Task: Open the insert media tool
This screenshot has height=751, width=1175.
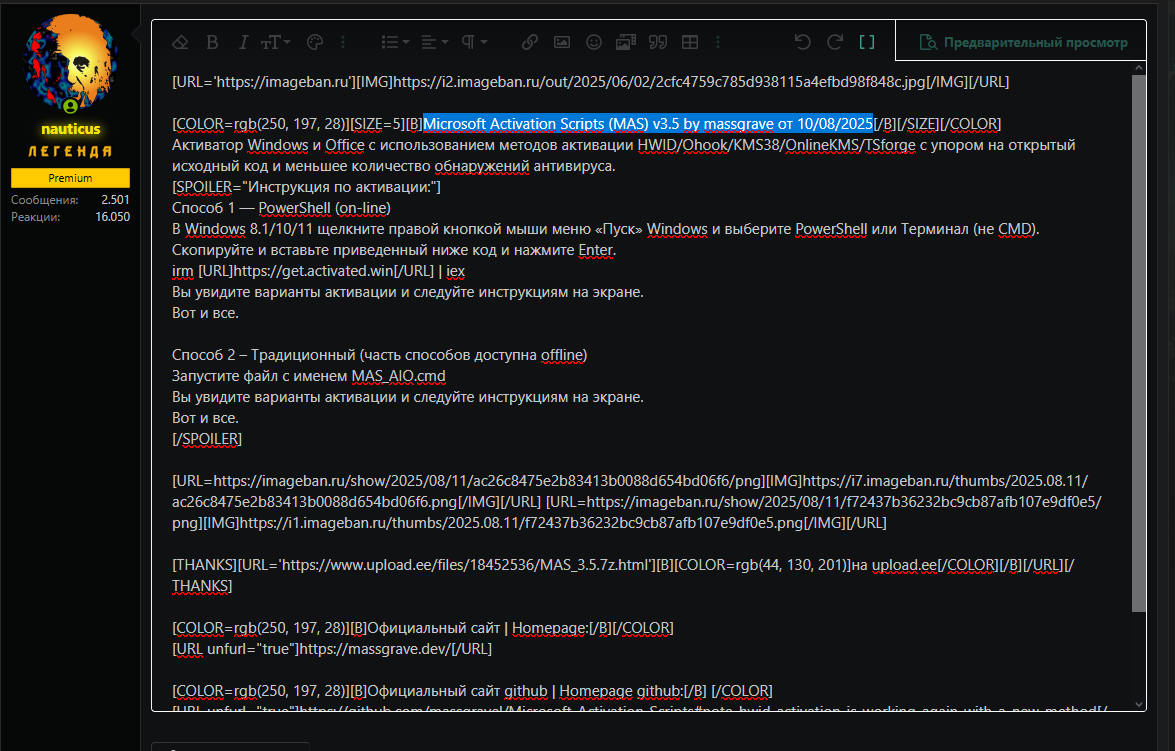Action: tap(626, 43)
